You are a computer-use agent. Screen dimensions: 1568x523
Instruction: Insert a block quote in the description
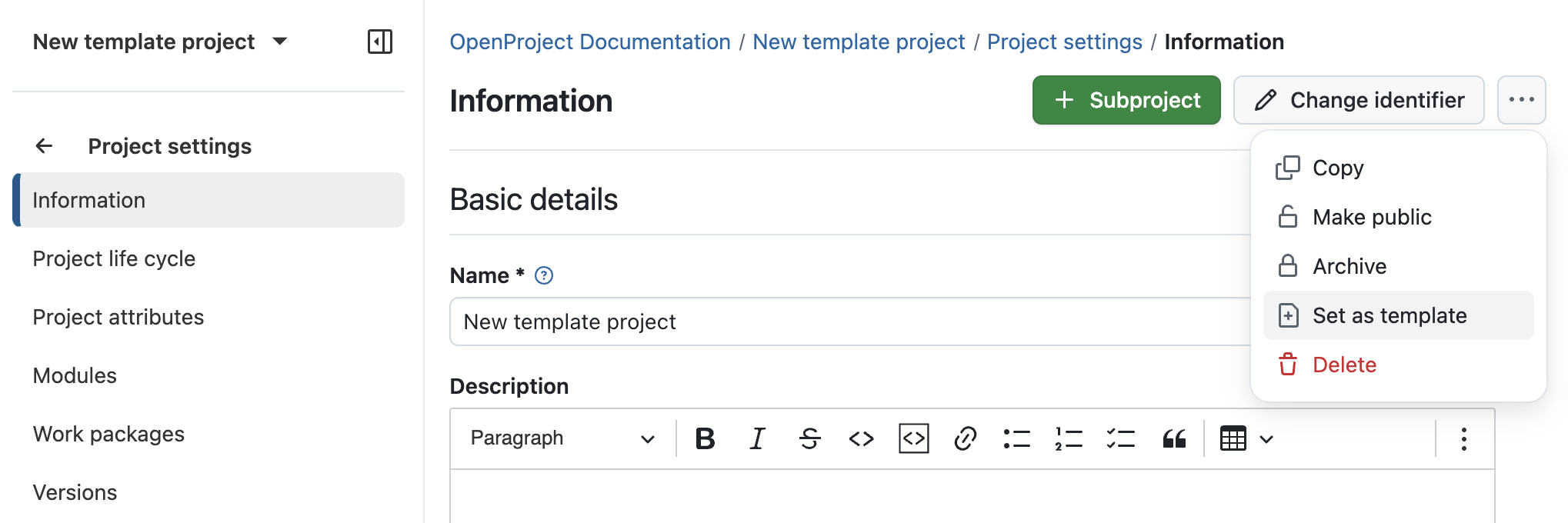(x=1173, y=438)
